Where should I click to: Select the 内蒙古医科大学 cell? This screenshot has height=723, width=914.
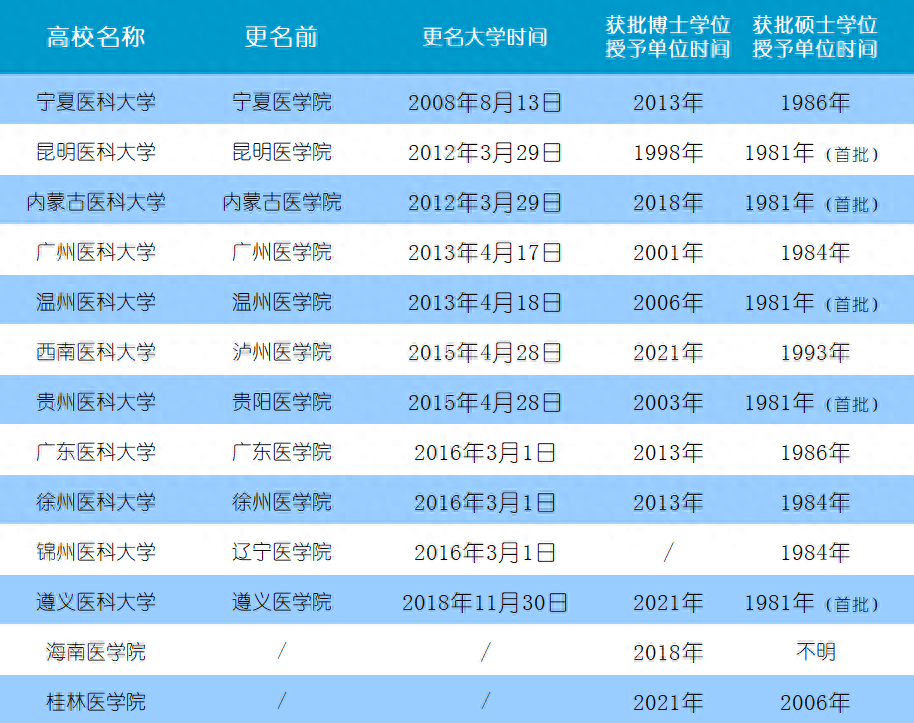tap(96, 202)
